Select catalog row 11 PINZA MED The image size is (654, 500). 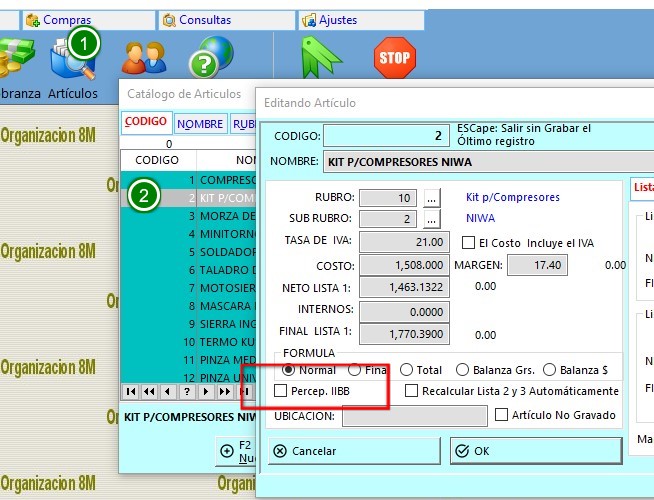click(189, 359)
